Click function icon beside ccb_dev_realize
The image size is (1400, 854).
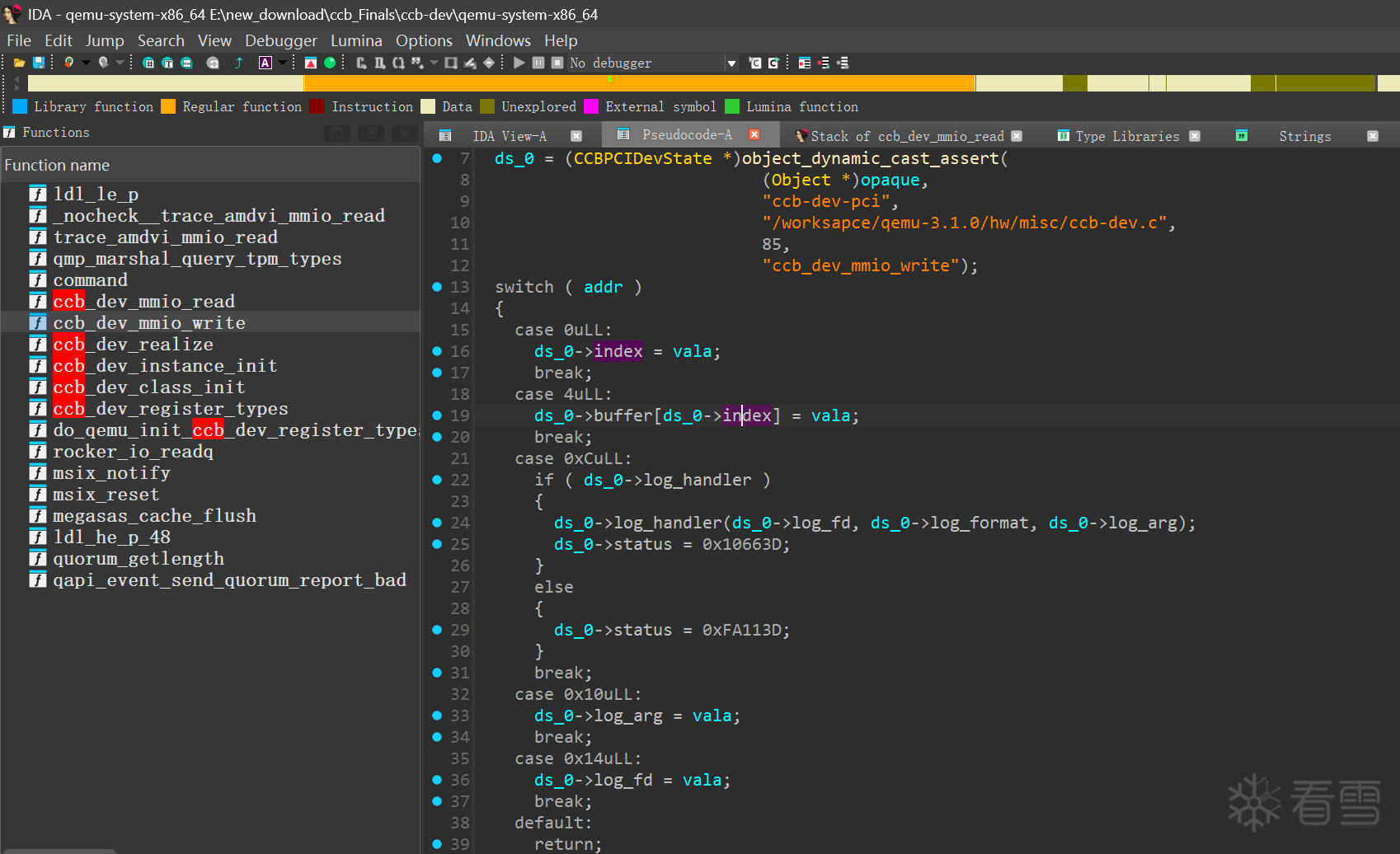click(38, 345)
